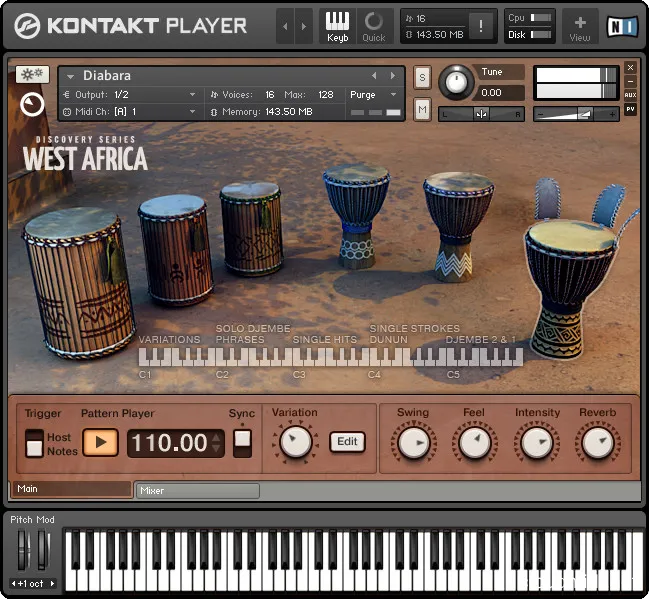Open the Purge dropdown menu
Screen dimensions: 649x599
(373, 94)
